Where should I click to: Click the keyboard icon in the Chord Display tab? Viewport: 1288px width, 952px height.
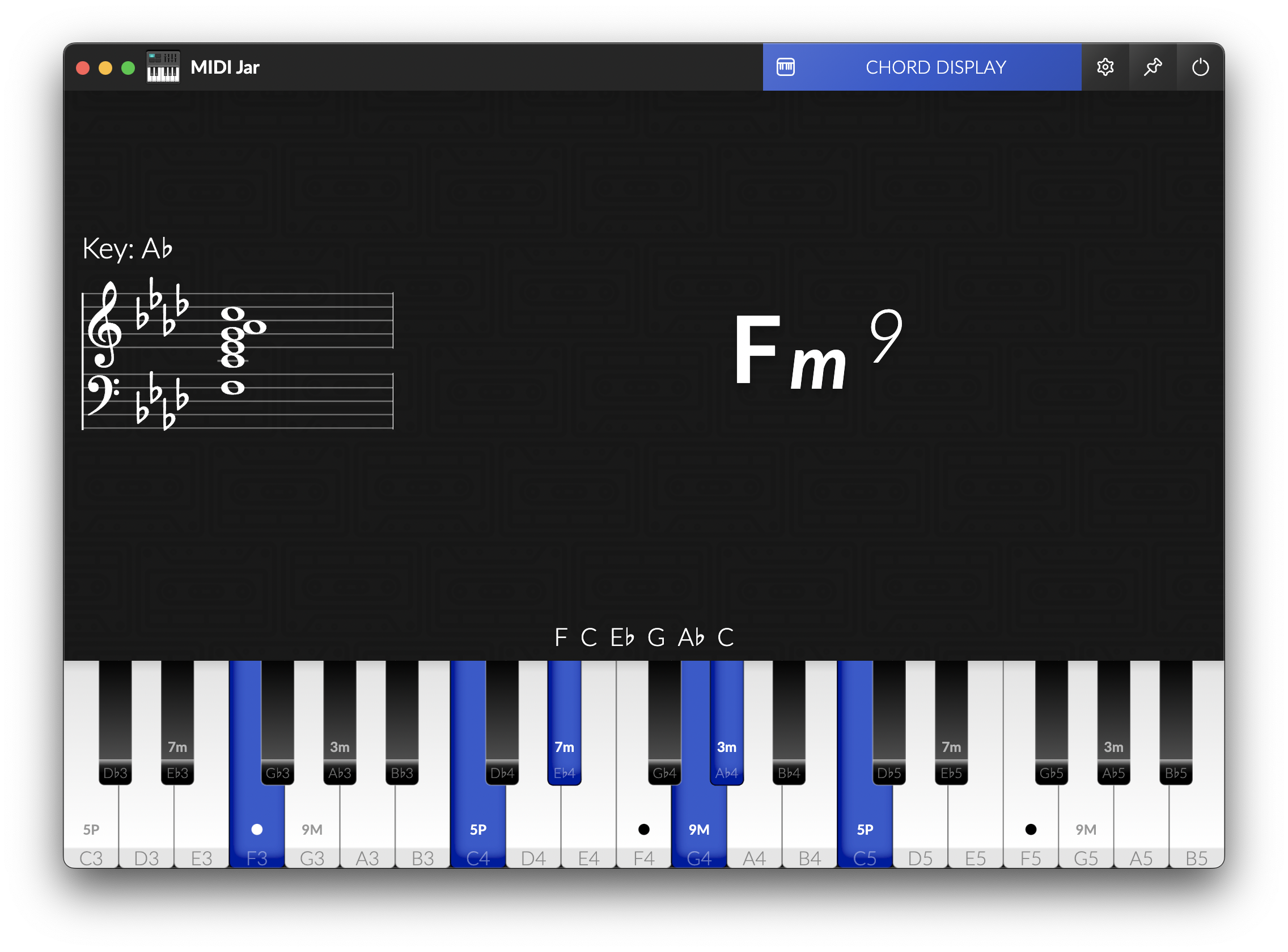pos(785,67)
